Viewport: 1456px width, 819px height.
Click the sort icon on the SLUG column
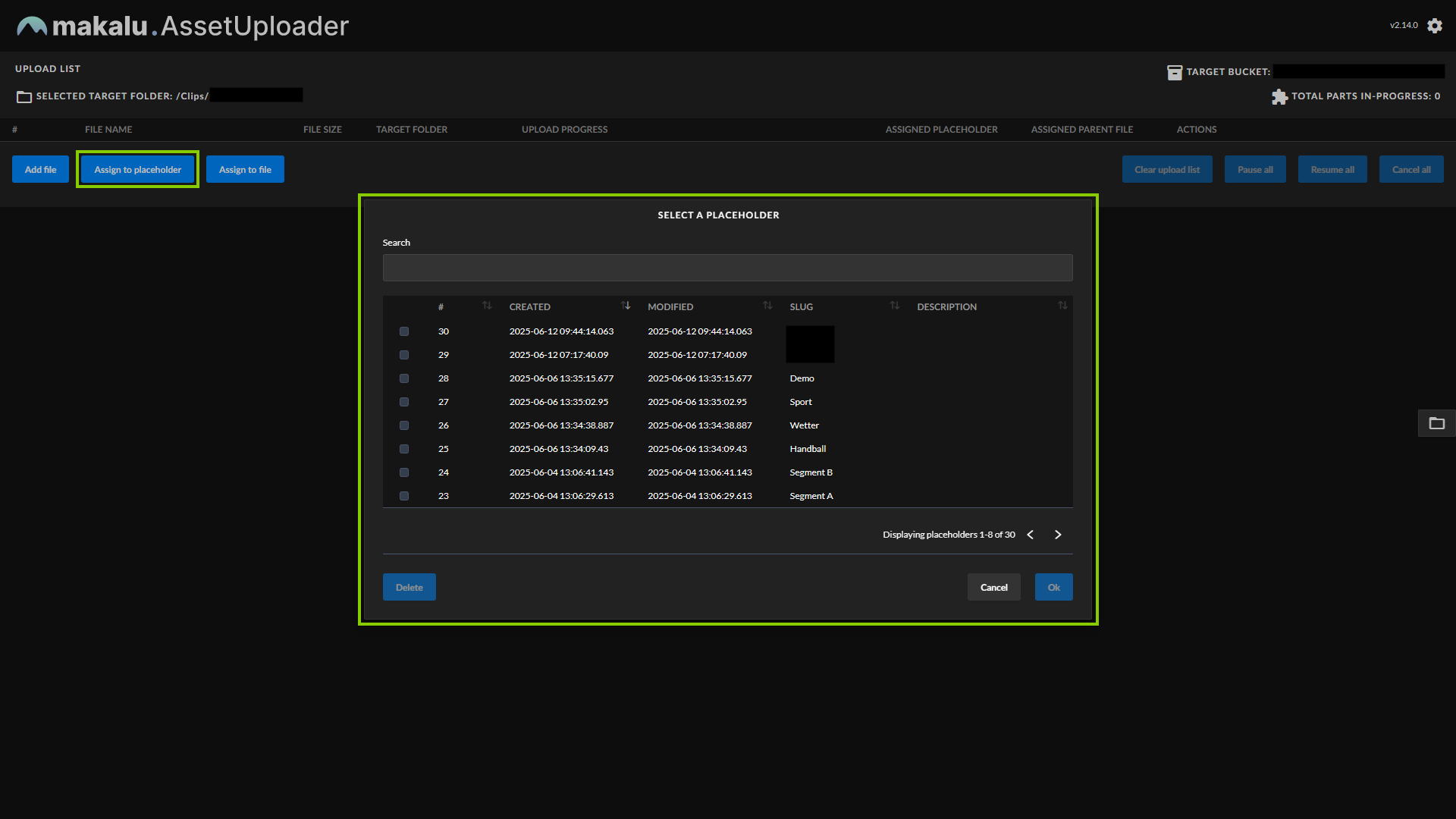895,306
